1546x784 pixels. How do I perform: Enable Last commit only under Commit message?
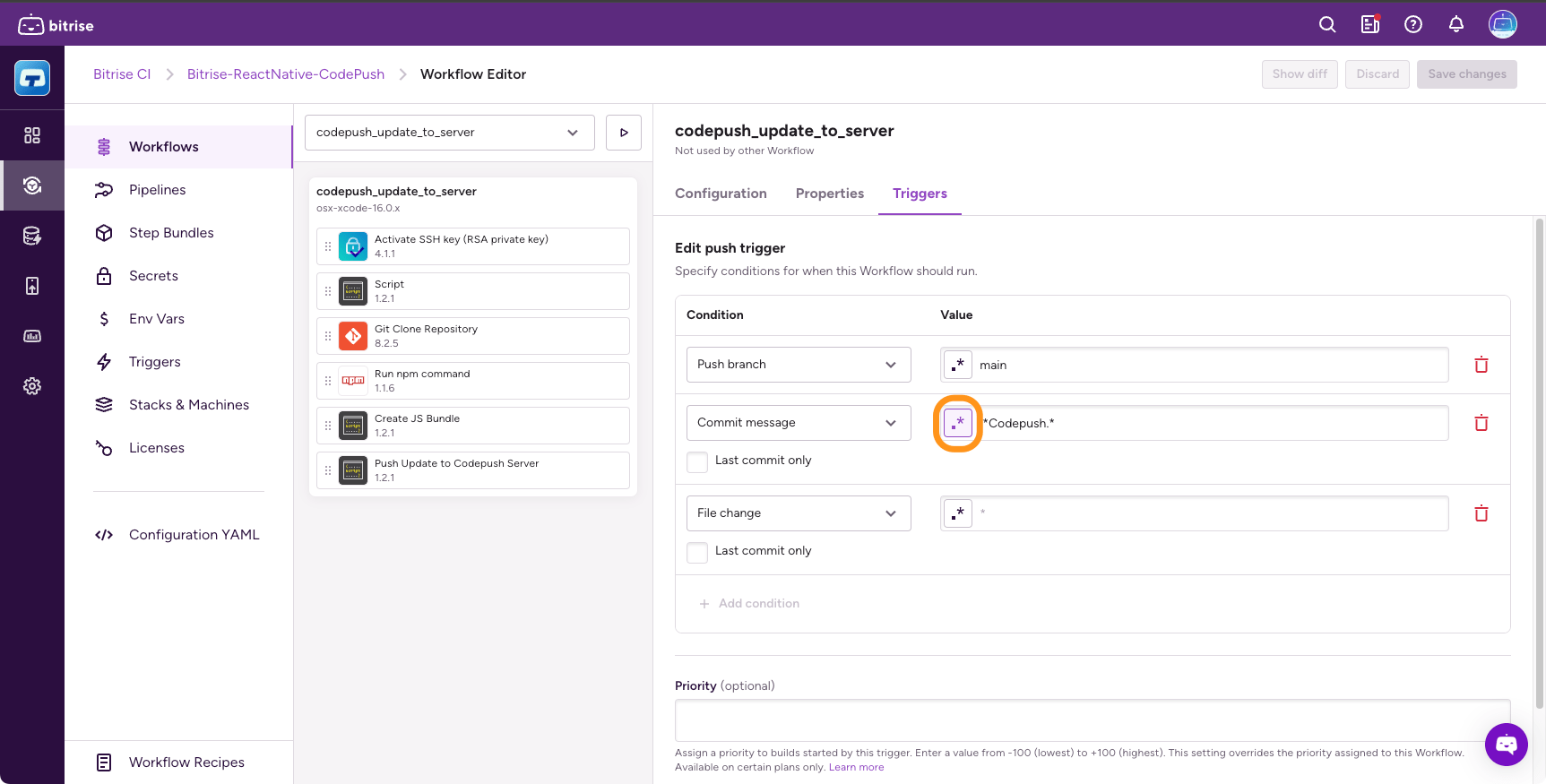(x=697, y=461)
